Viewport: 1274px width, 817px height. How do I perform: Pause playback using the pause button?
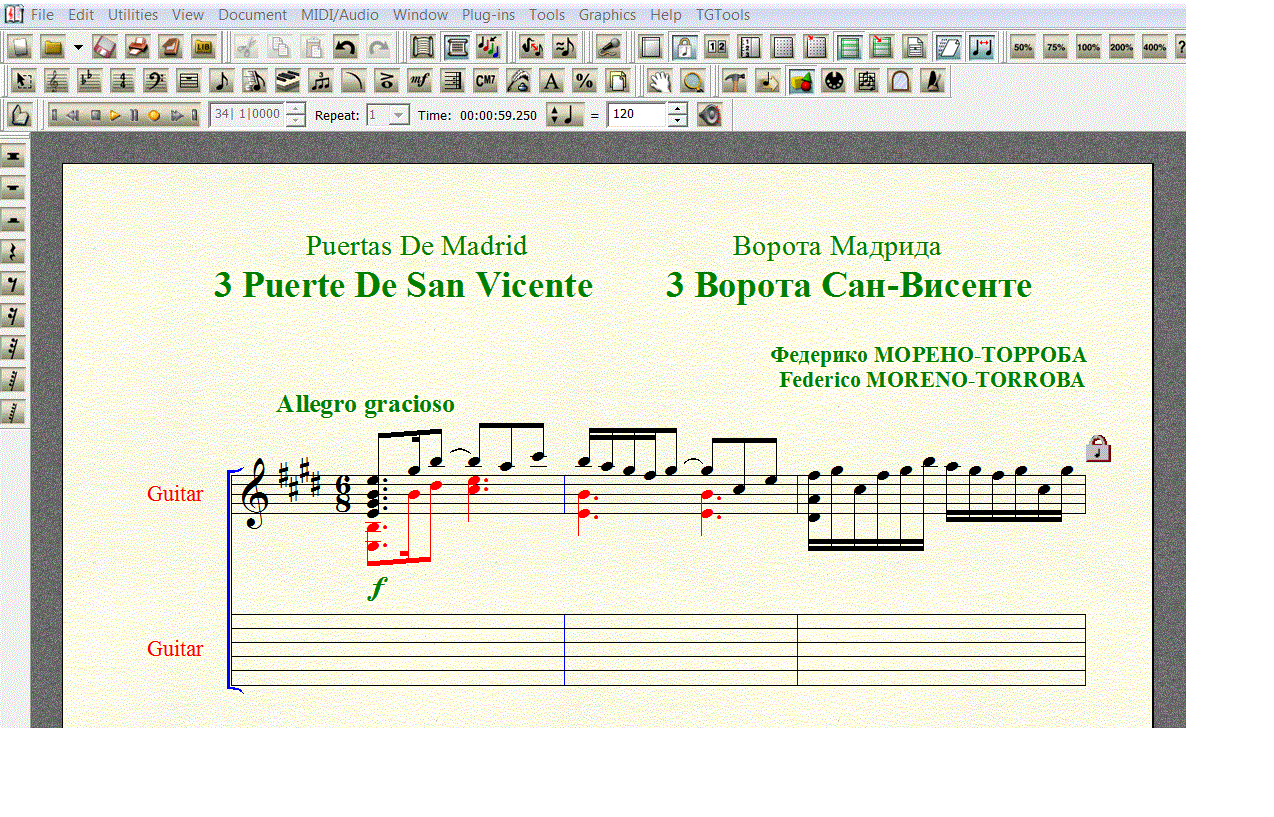click(x=134, y=115)
